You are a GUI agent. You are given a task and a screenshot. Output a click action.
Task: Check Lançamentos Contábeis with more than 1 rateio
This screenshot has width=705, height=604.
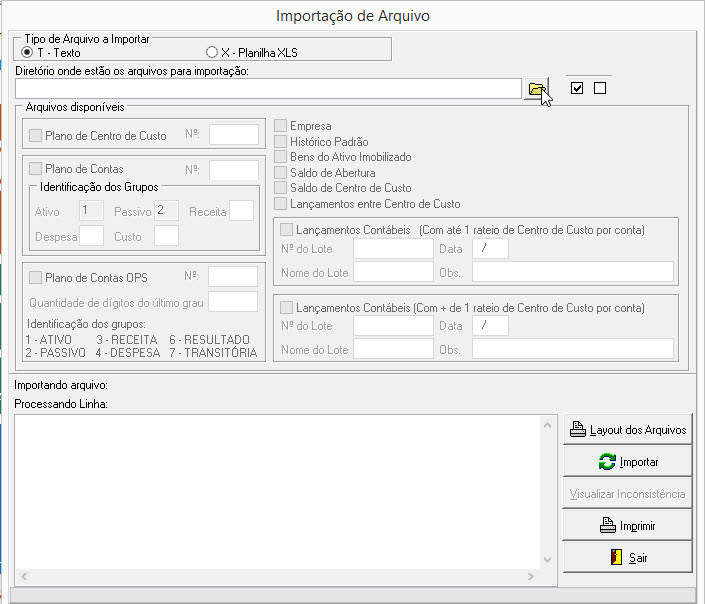coord(286,308)
